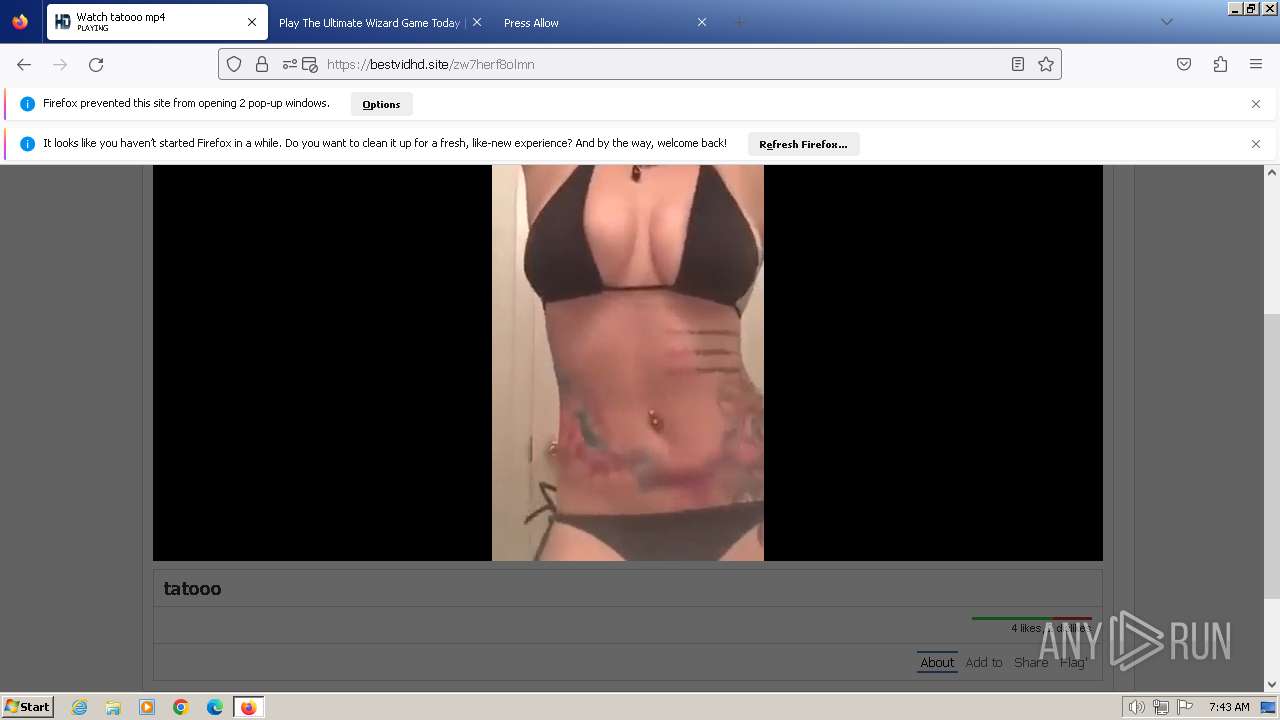The width and height of the screenshot is (1280, 720).
Task: Bookmark this page with star icon
Action: [x=1046, y=64]
